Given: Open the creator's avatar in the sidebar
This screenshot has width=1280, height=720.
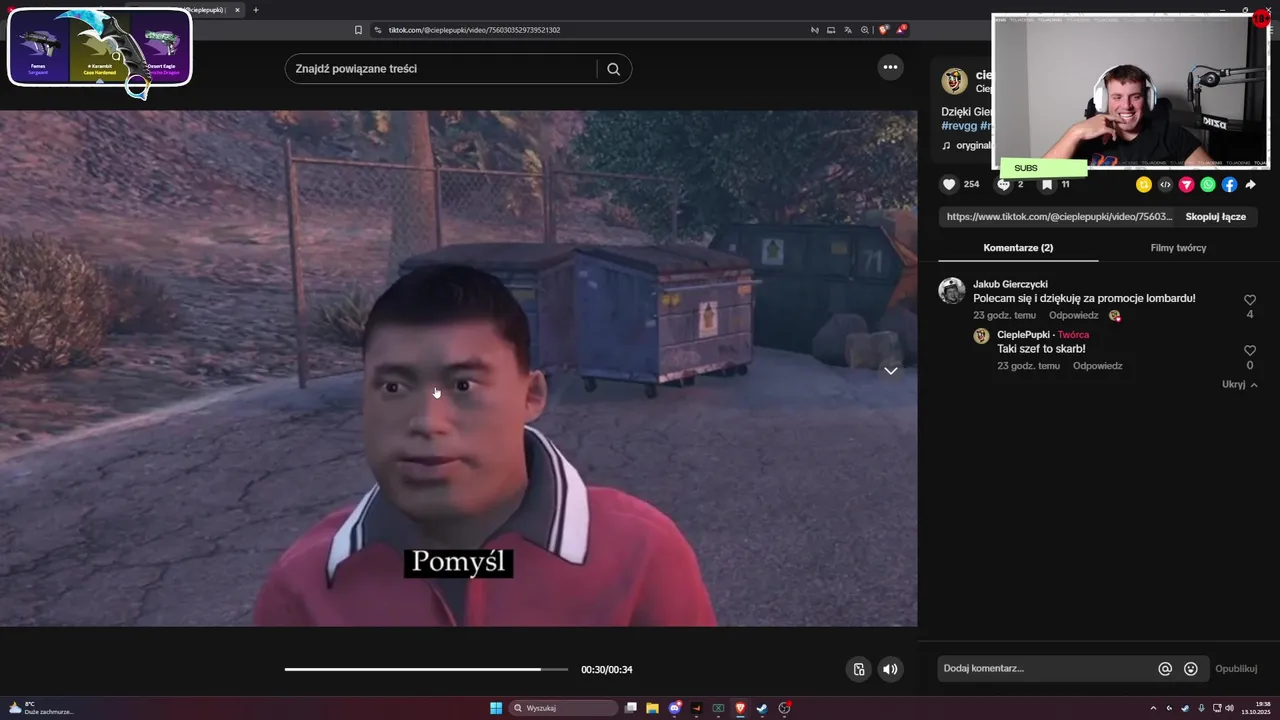Looking at the screenshot, I should click(x=955, y=81).
